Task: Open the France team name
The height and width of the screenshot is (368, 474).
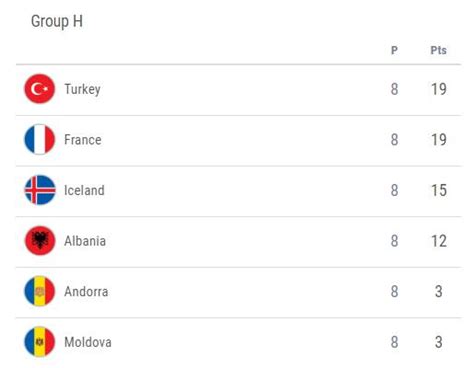Action: [x=83, y=140]
